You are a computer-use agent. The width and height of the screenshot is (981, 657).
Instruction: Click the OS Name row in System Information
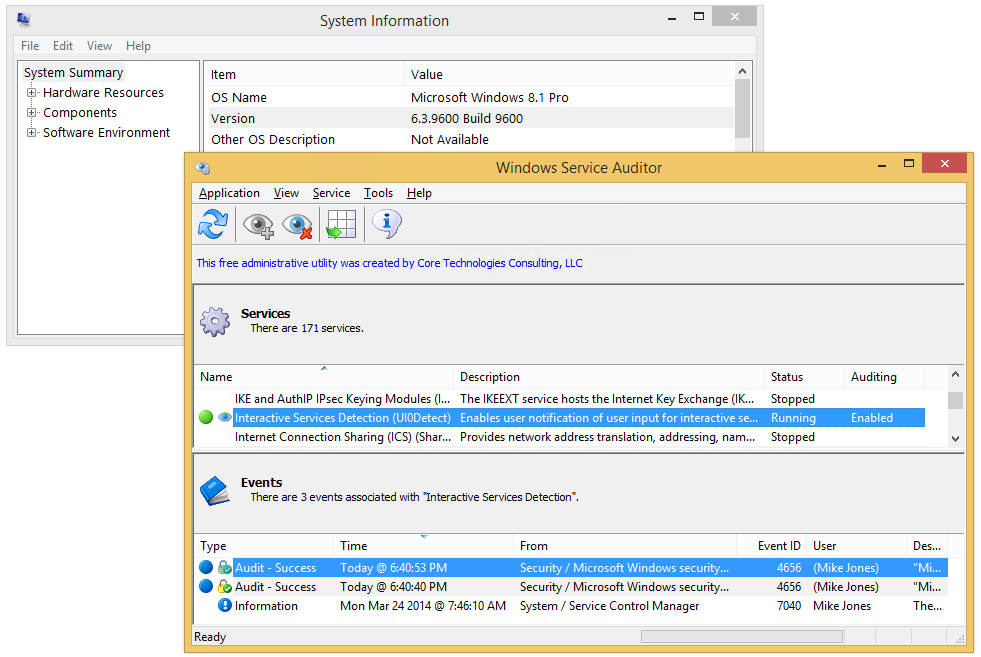coord(471,98)
